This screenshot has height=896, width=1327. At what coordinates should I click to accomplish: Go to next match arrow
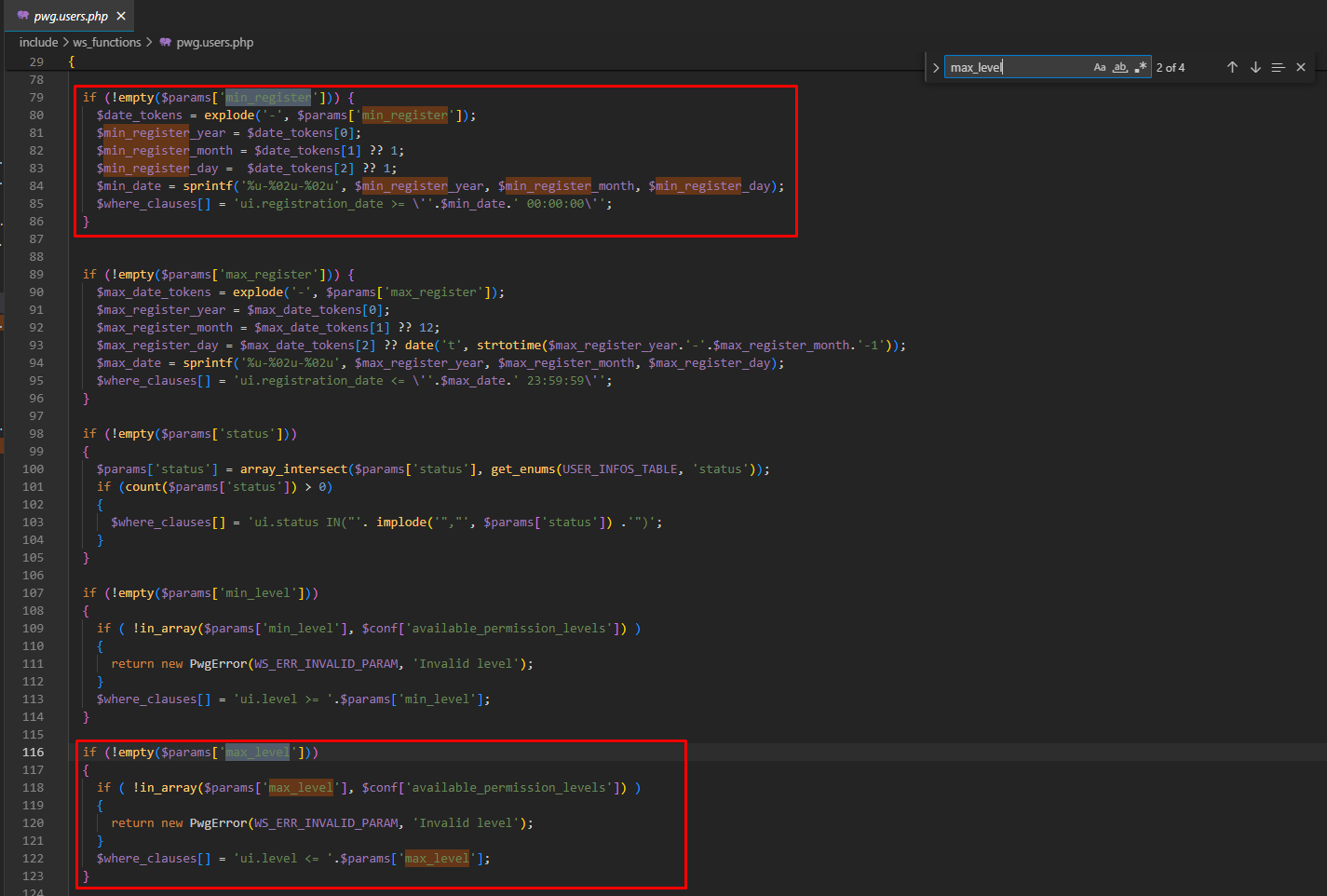1255,67
